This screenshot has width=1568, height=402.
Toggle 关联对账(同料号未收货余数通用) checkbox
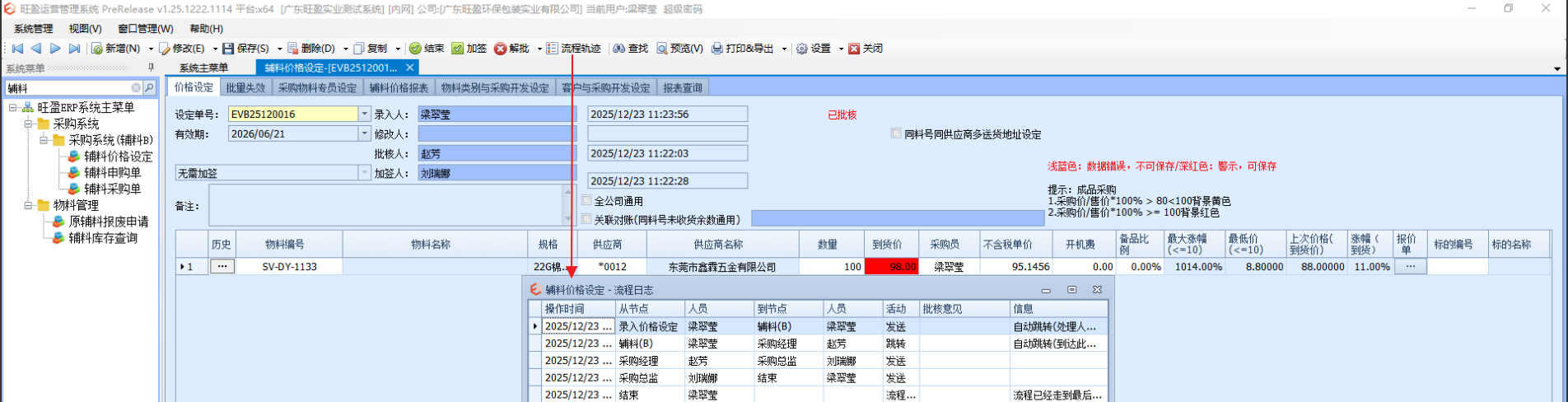pyautogui.click(x=586, y=219)
